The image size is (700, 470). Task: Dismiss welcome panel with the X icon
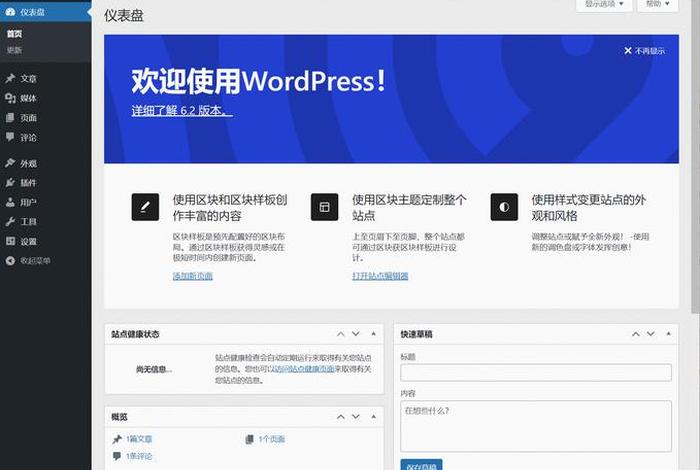point(628,51)
